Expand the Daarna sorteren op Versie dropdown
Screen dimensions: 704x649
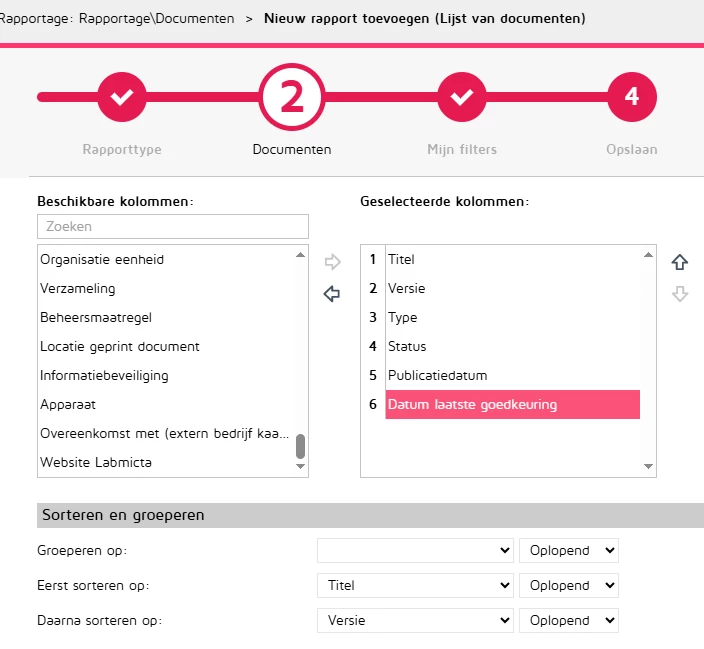(416, 620)
